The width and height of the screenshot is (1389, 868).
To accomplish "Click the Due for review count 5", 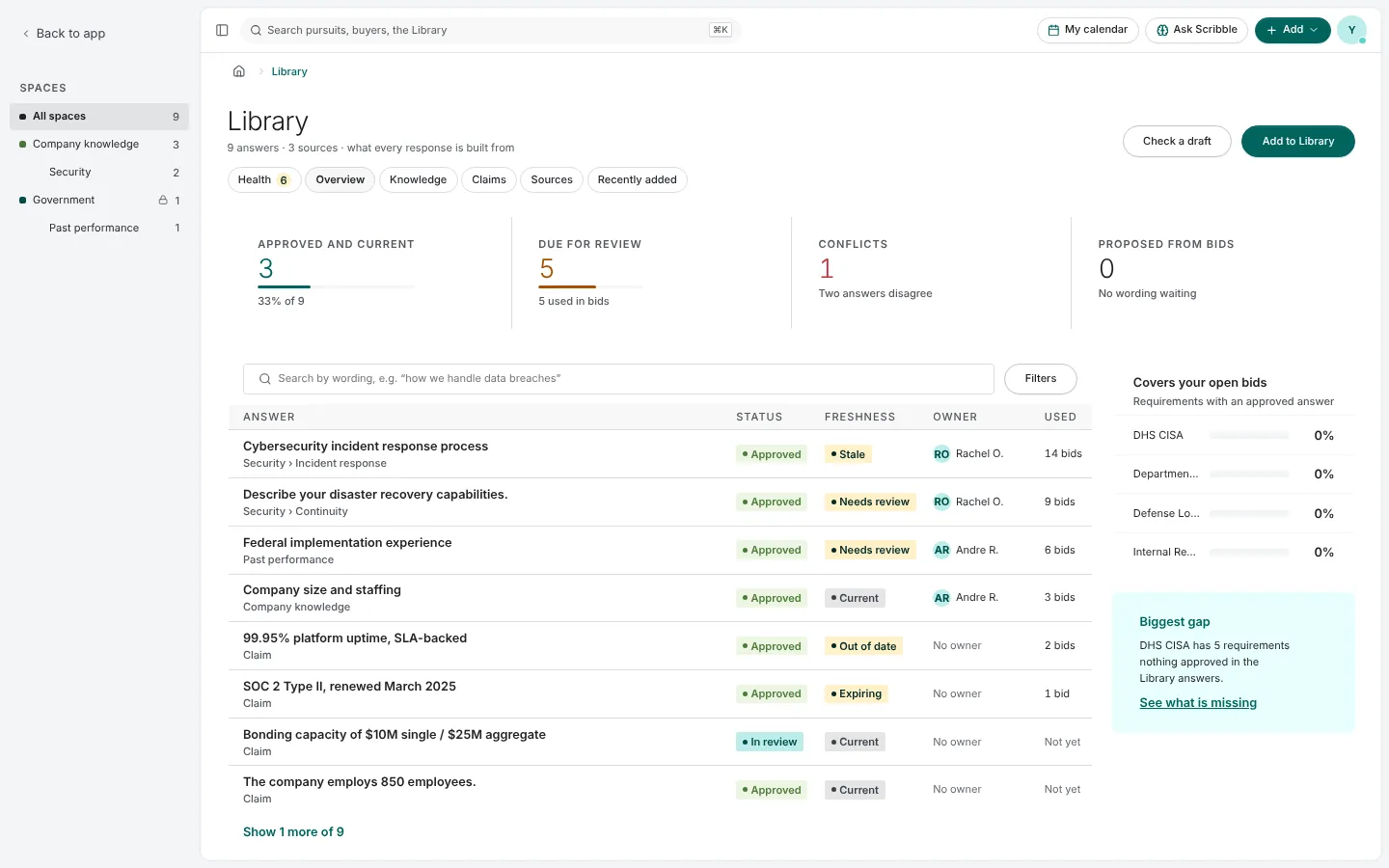I will [547, 268].
